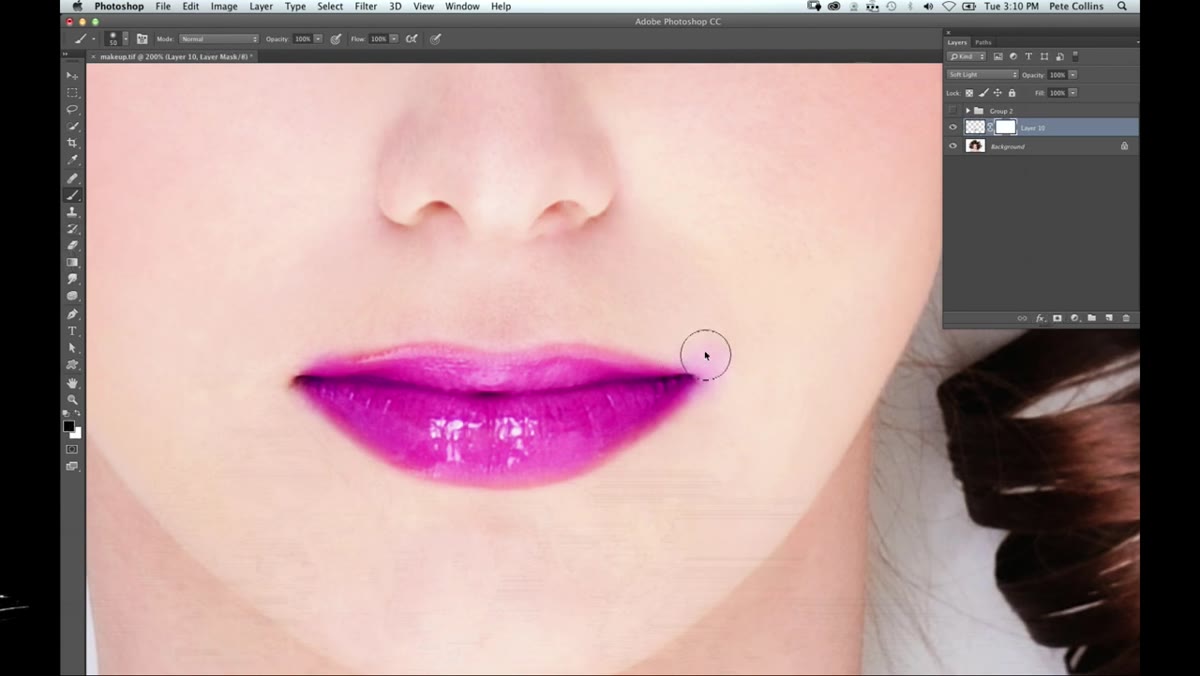Open the Window menu

[x=462, y=6]
